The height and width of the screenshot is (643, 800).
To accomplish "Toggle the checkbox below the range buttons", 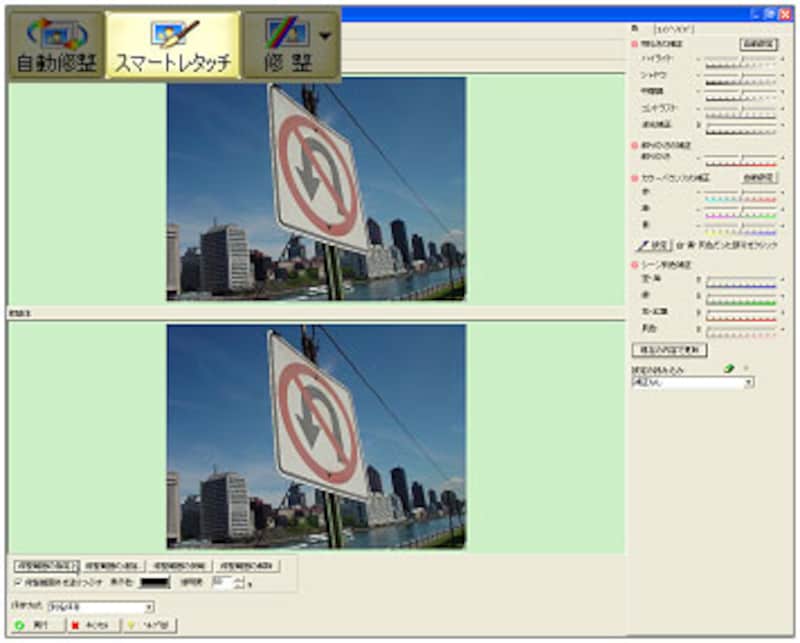I will [x=17, y=581].
